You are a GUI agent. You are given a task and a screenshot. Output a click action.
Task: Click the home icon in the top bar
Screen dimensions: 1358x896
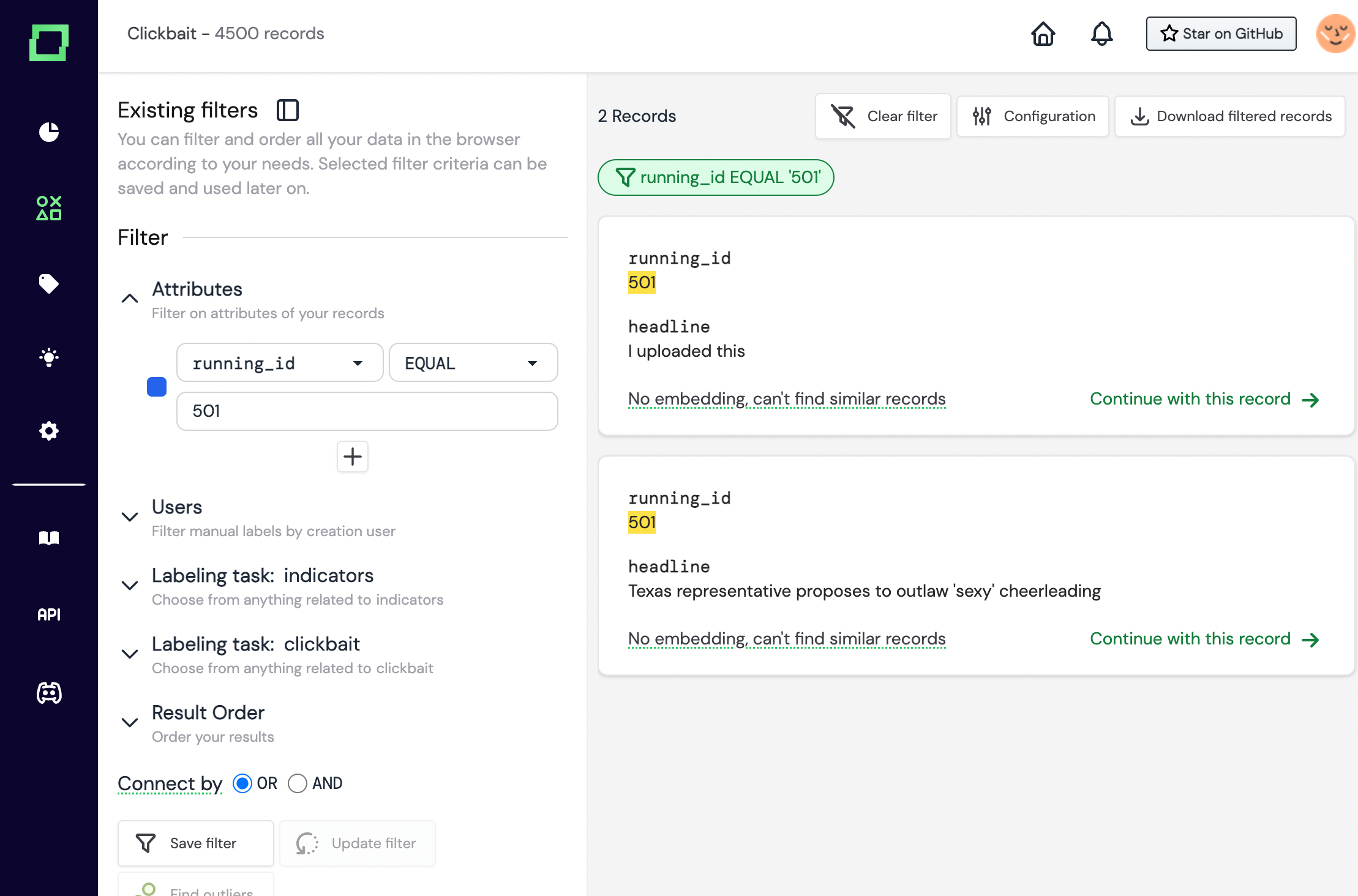coord(1043,35)
